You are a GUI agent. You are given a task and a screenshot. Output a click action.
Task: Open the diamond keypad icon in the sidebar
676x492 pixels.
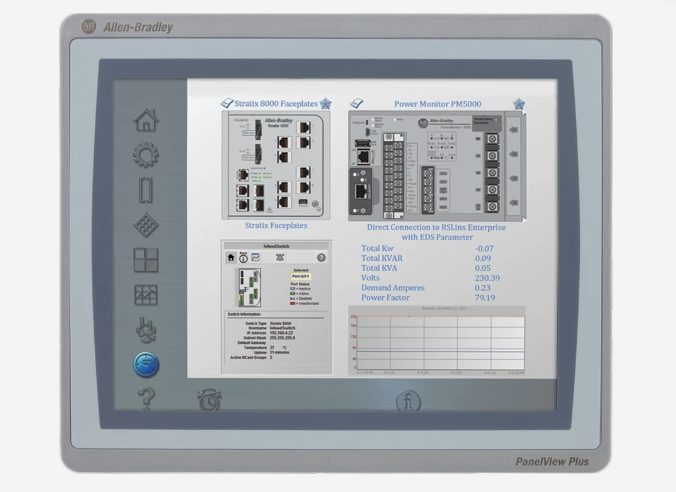click(146, 225)
